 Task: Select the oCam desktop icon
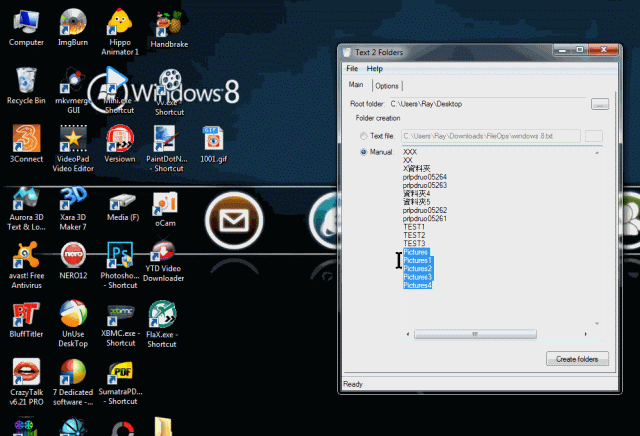[x=165, y=209]
